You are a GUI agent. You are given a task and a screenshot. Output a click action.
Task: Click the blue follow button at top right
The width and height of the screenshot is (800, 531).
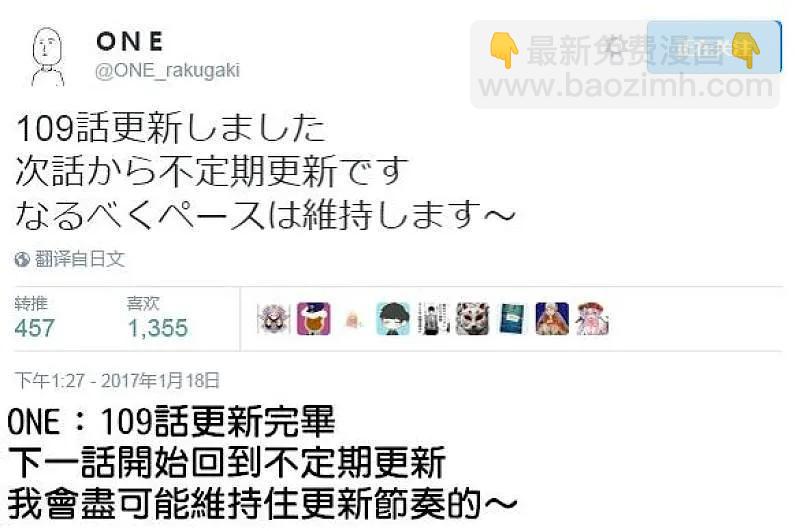pos(714,47)
